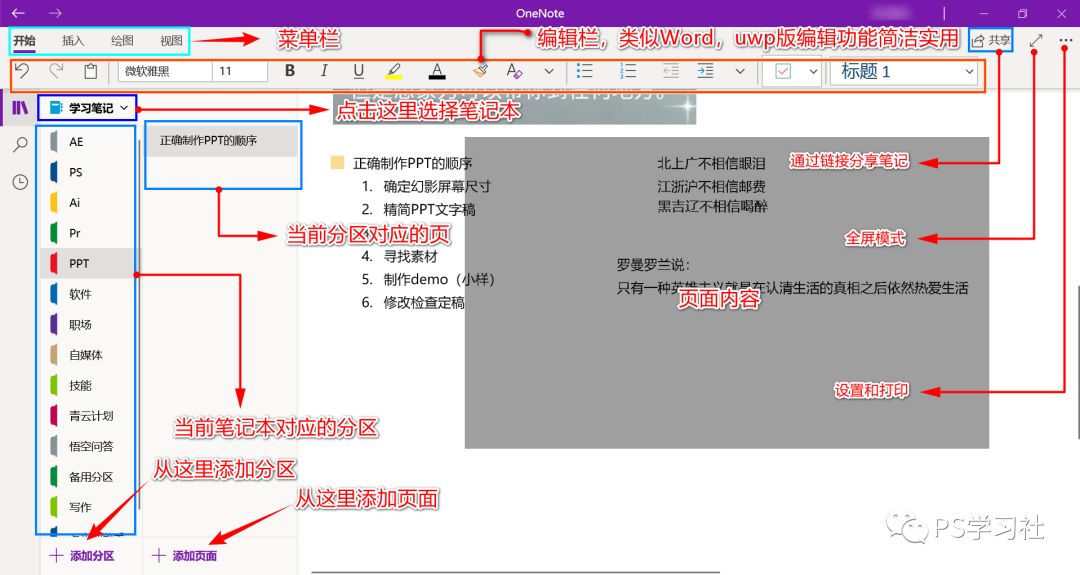Screen dimensions: 1080x575
Task: Select the Pr section
Action: tap(88, 233)
